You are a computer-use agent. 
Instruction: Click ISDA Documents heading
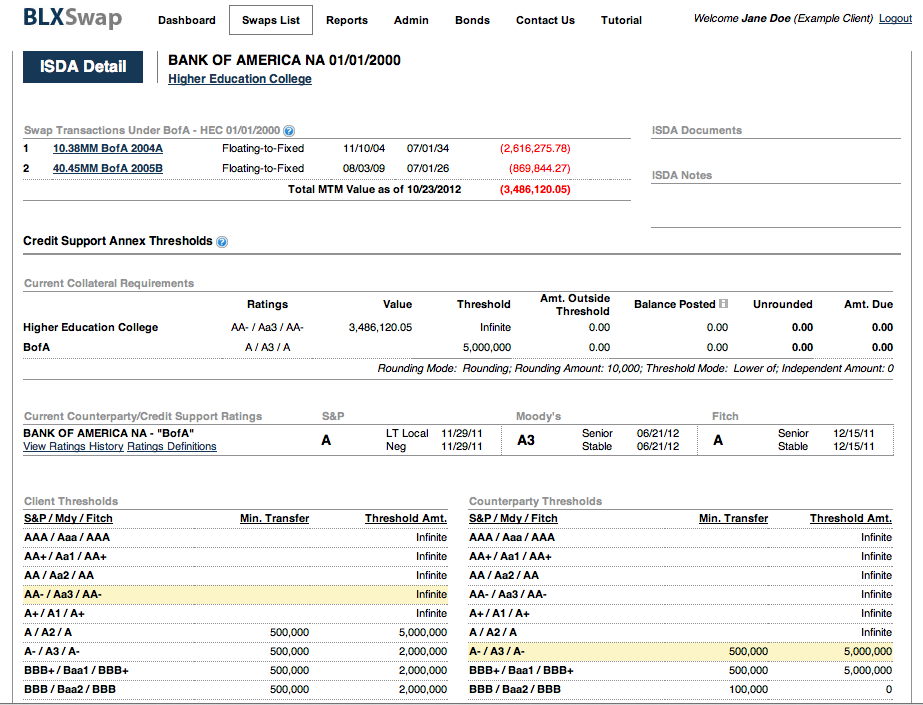696,130
